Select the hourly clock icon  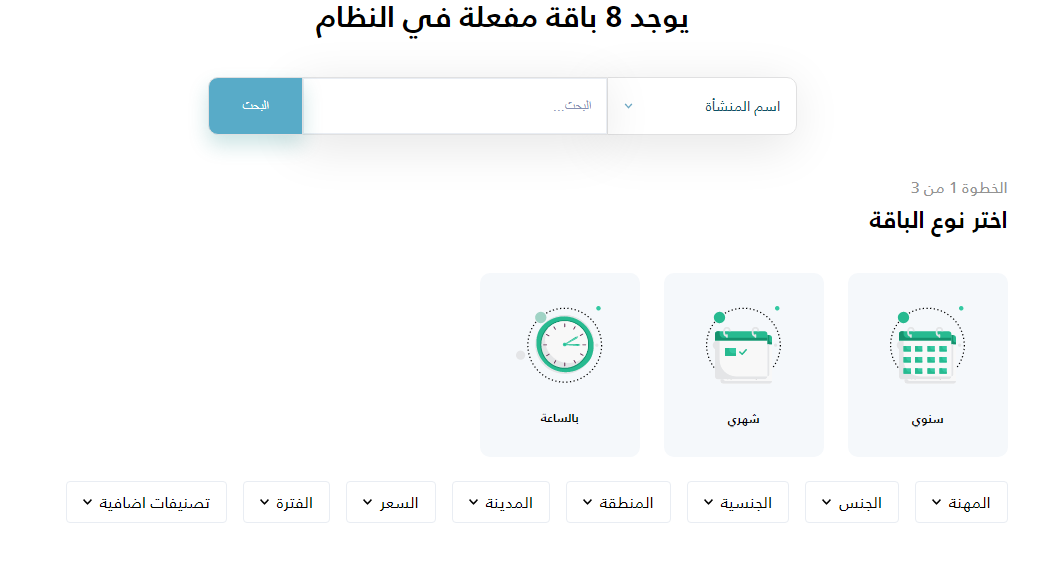tap(563, 344)
